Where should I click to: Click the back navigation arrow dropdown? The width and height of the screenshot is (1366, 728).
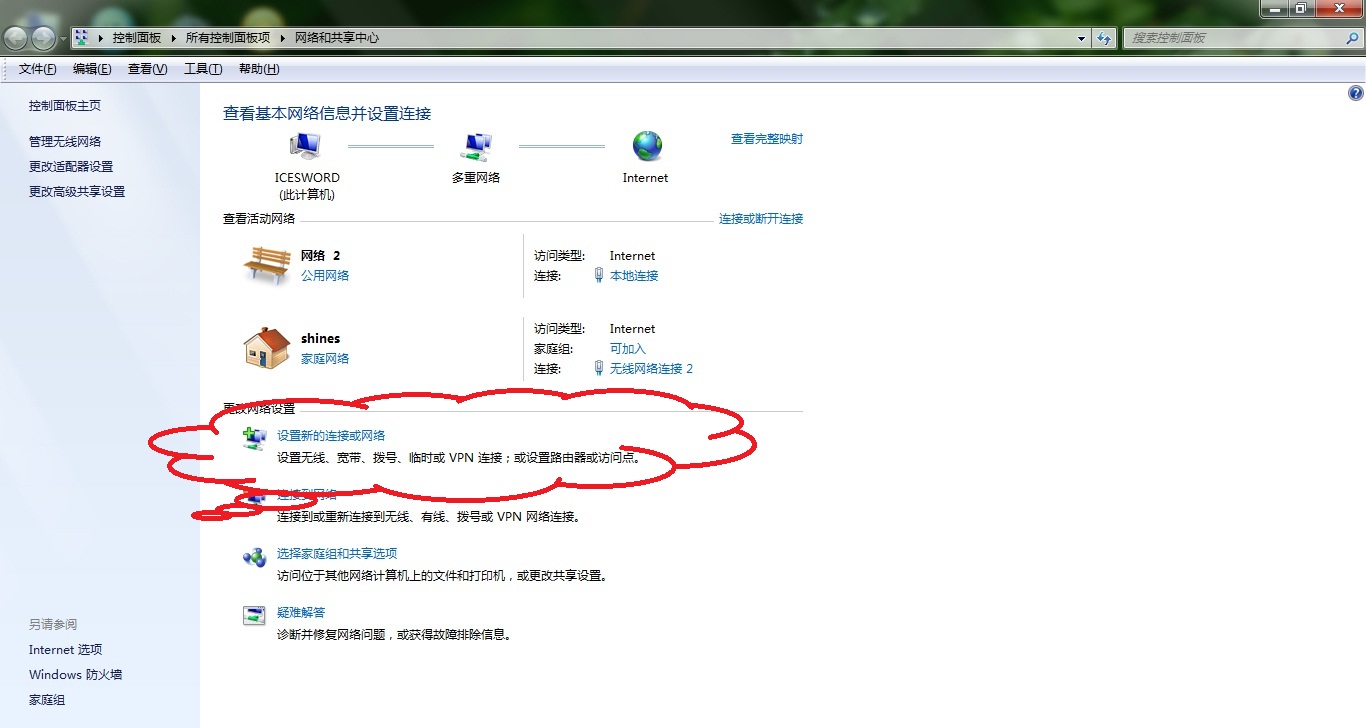62,37
